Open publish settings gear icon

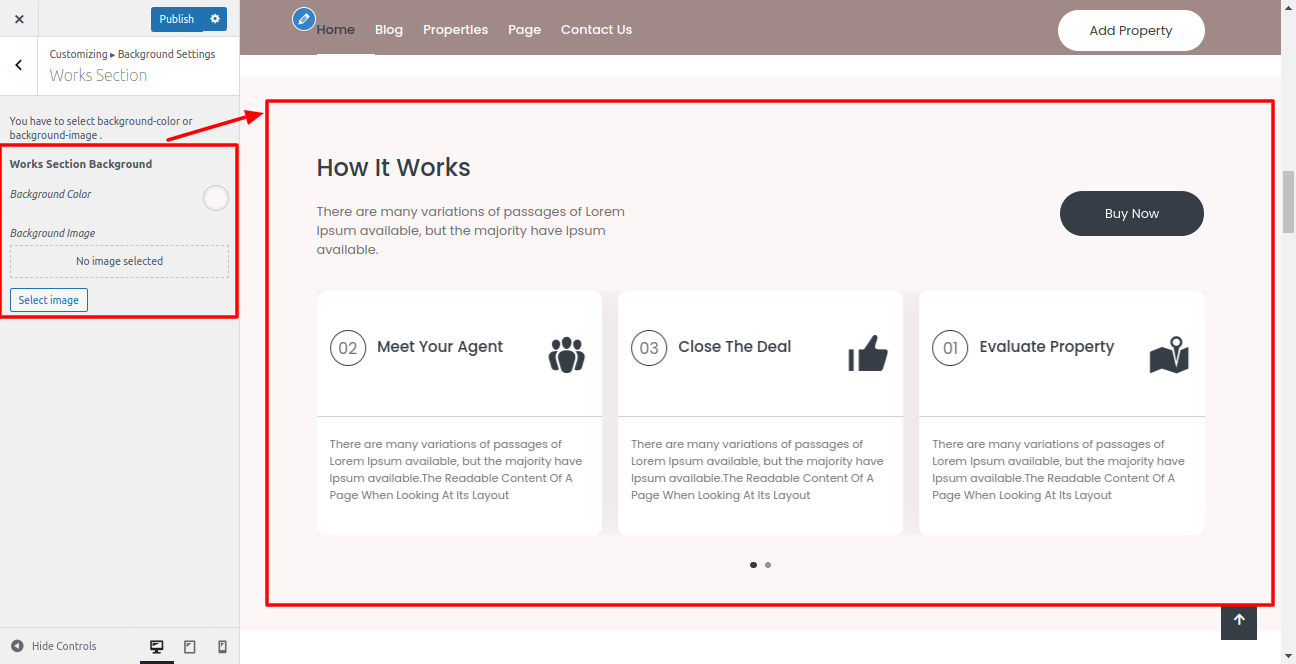[215, 19]
